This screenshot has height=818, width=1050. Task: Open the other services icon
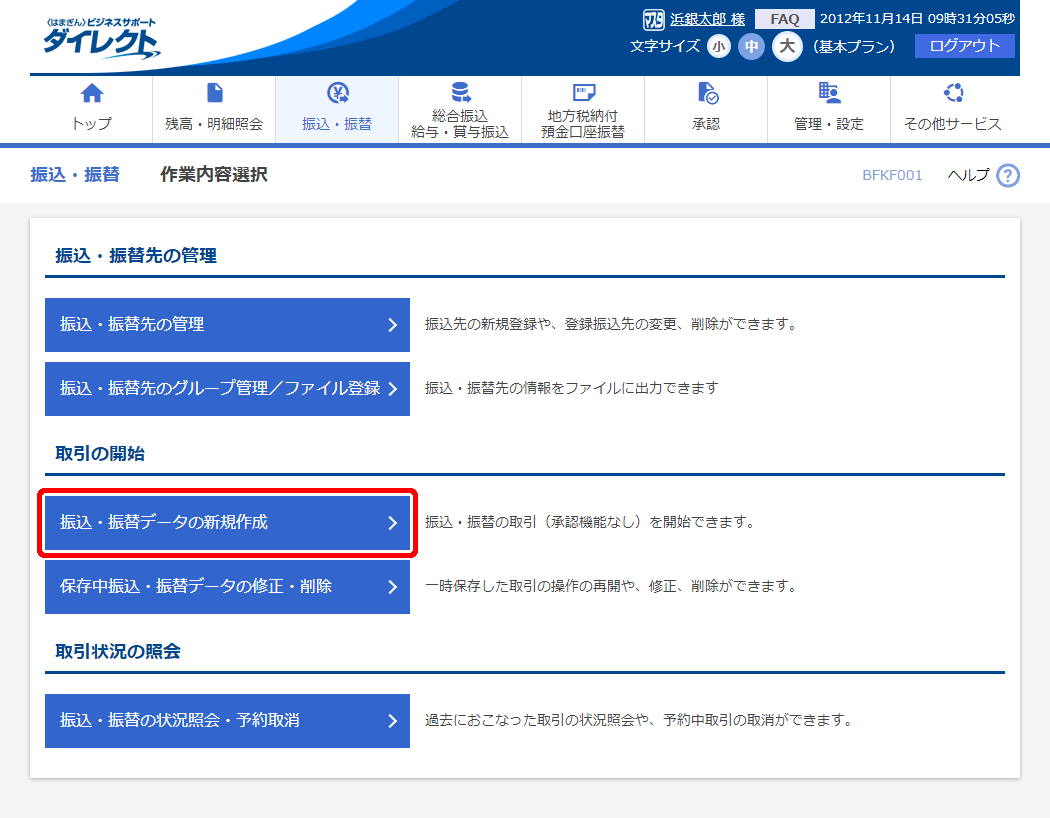point(952,94)
